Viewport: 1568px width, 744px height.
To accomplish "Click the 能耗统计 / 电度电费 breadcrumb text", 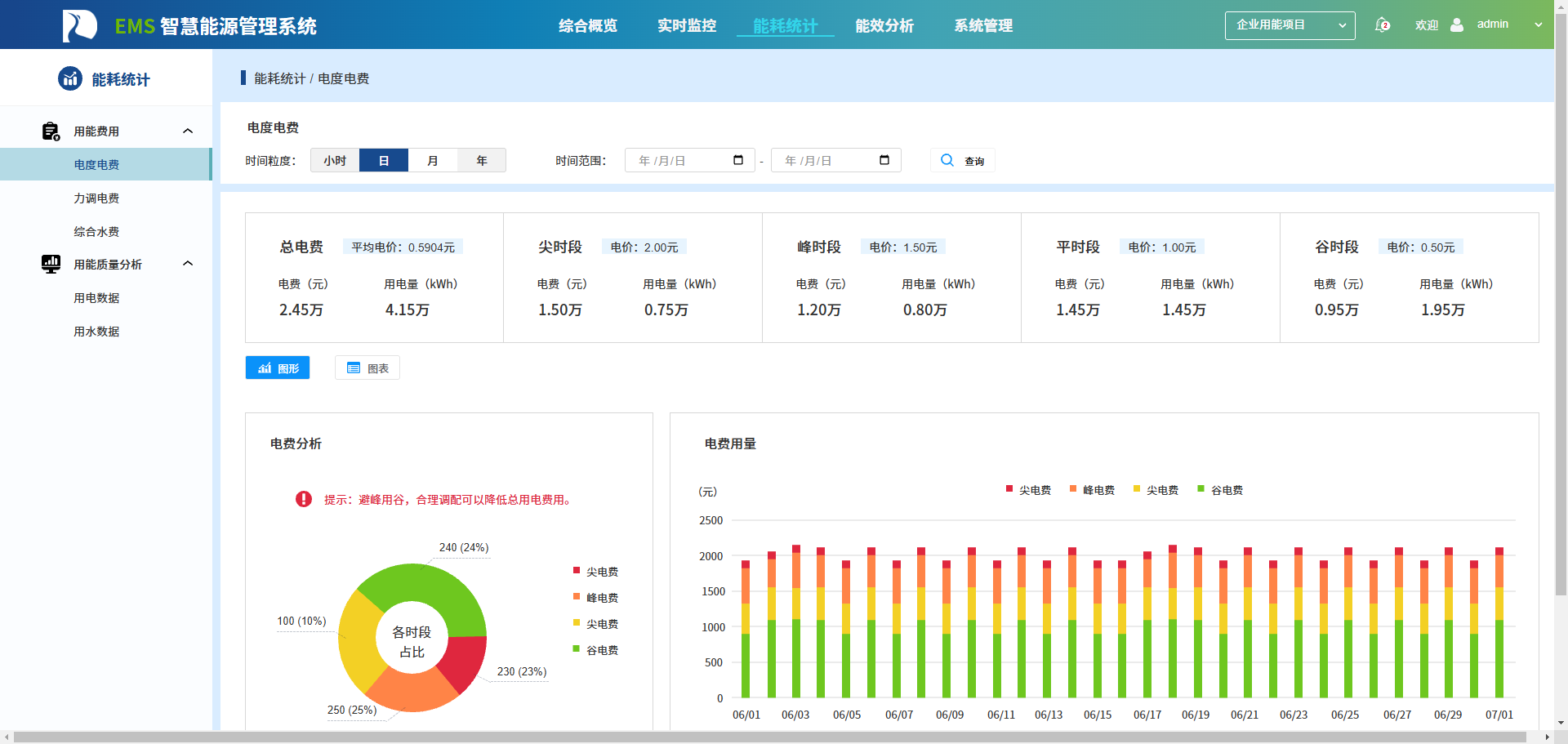I will pyautogui.click(x=311, y=78).
